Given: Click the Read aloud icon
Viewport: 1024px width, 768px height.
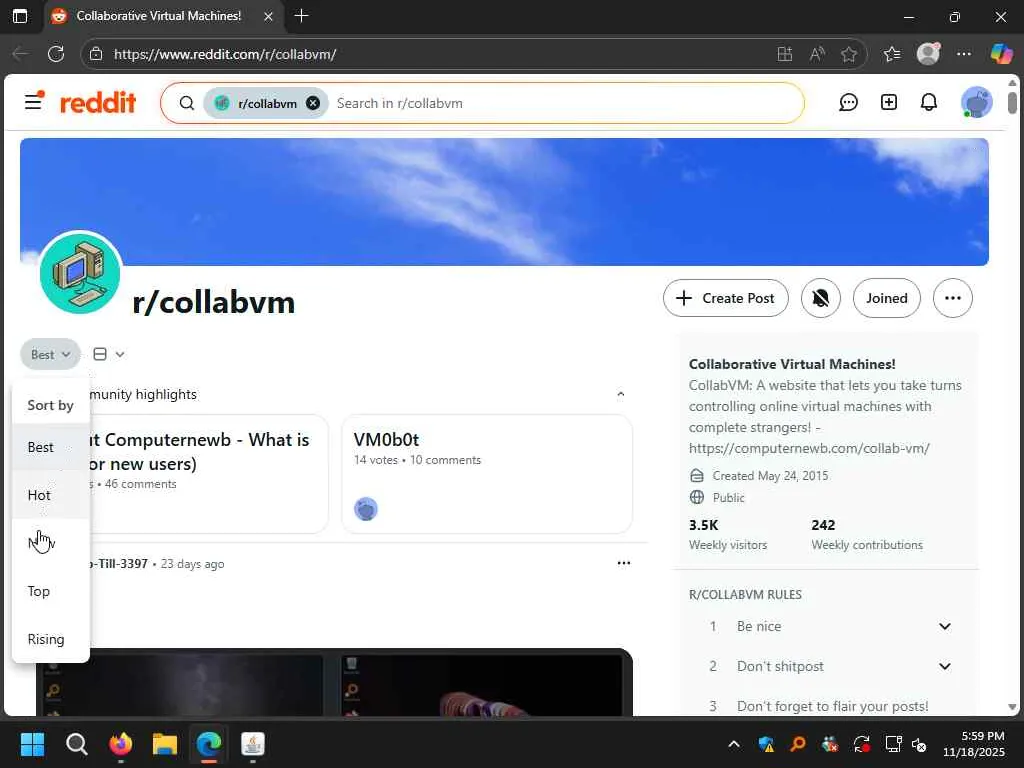Looking at the screenshot, I should pyautogui.click(x=816, y=54).
